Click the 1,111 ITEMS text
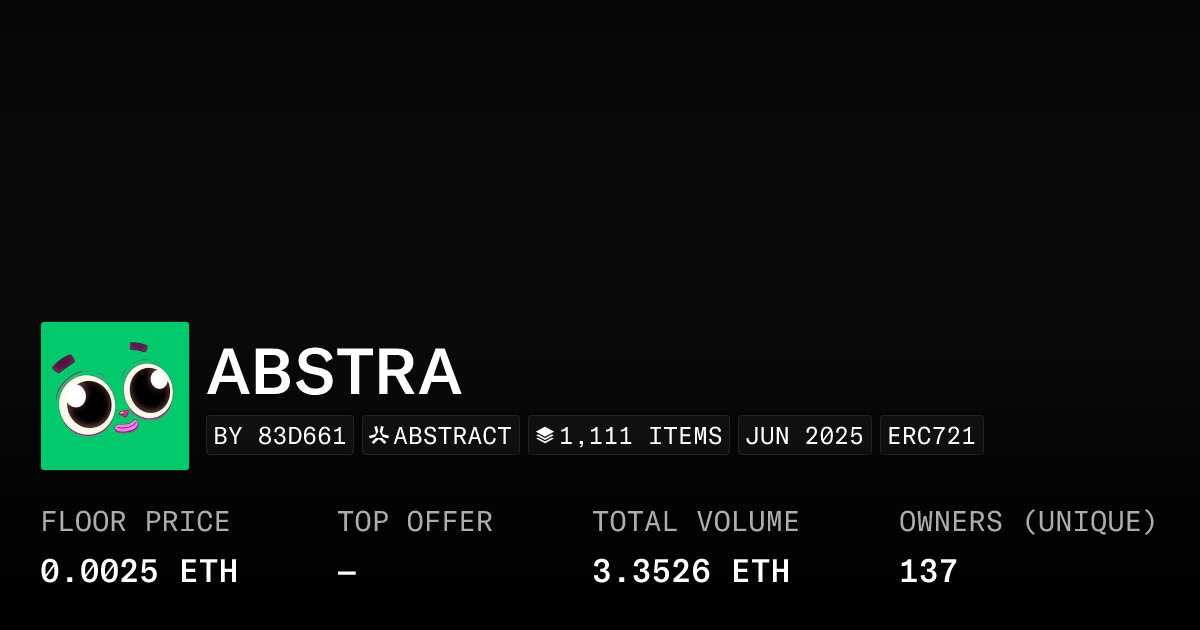Screen dimensions: 1200x630 640,436
